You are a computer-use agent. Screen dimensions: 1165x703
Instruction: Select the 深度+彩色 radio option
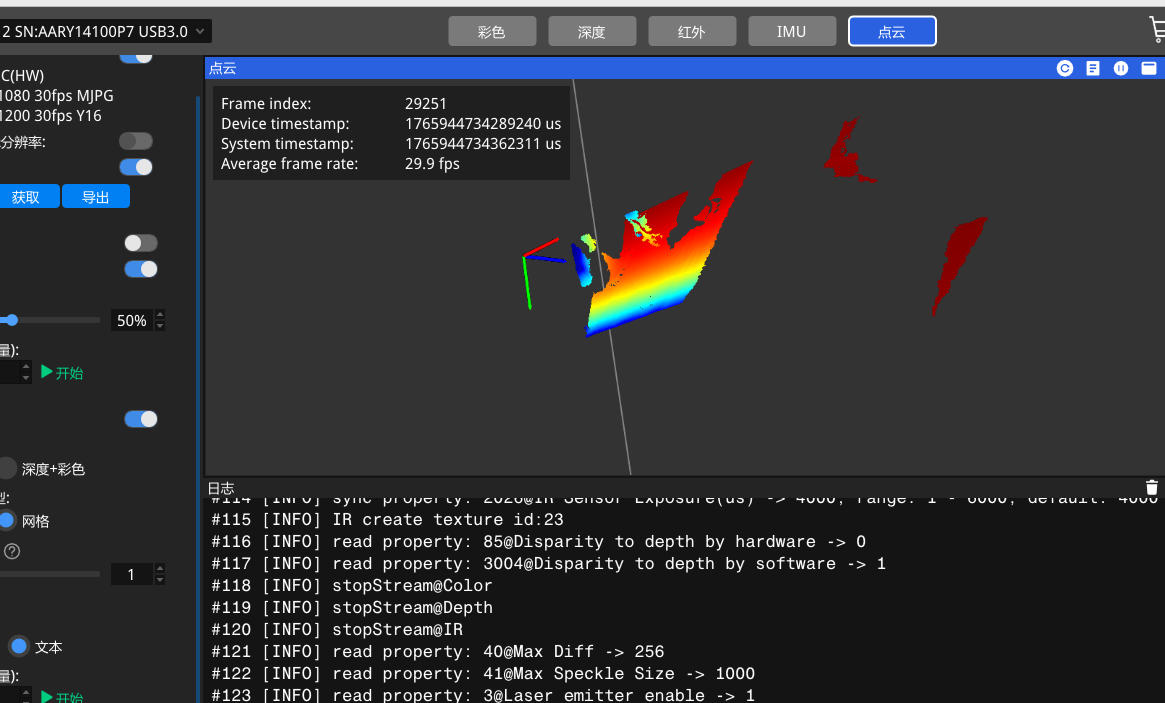point(7,468)
